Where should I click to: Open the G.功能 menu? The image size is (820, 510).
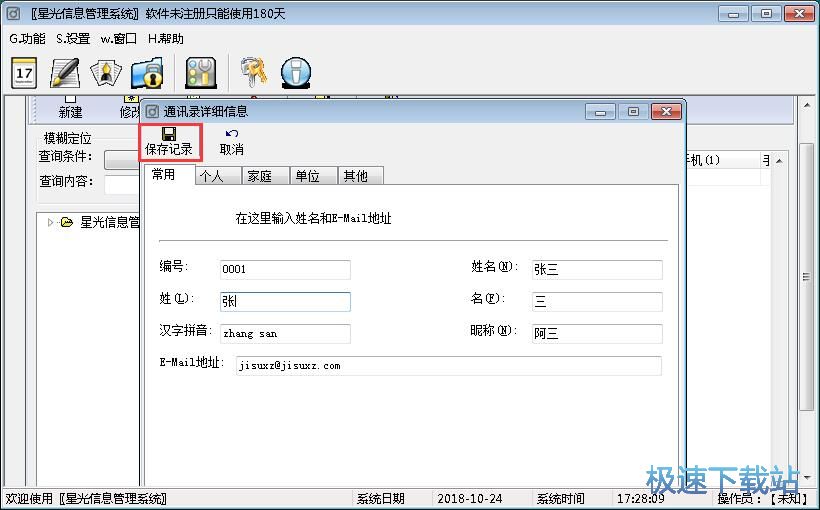pos(27,39)
